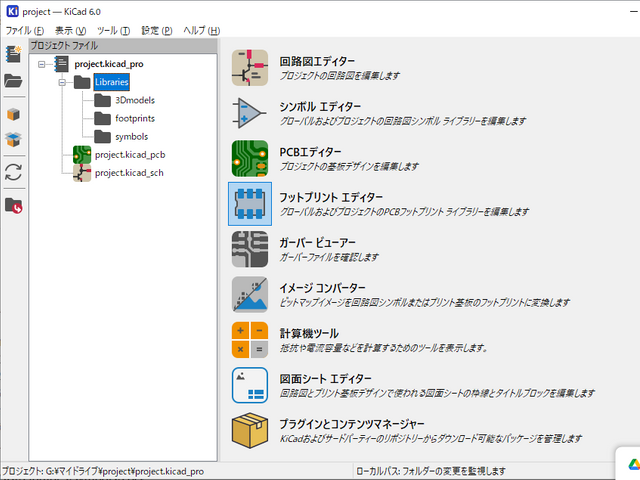Click the KiCad logo in the title bar

tap(13, 11)
